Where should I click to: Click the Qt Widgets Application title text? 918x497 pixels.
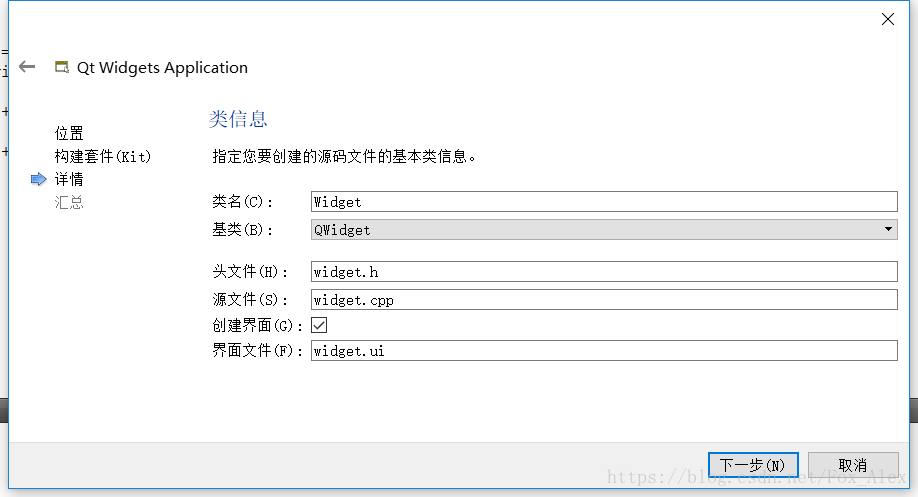tap(162, 68)
